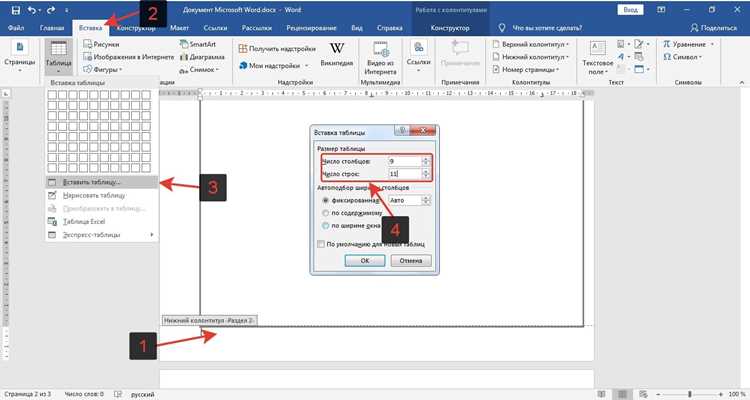Open the Справка (Help) tab
This screenshot has height=400, width=750.
pyautogui.click(x=389, y=28)
